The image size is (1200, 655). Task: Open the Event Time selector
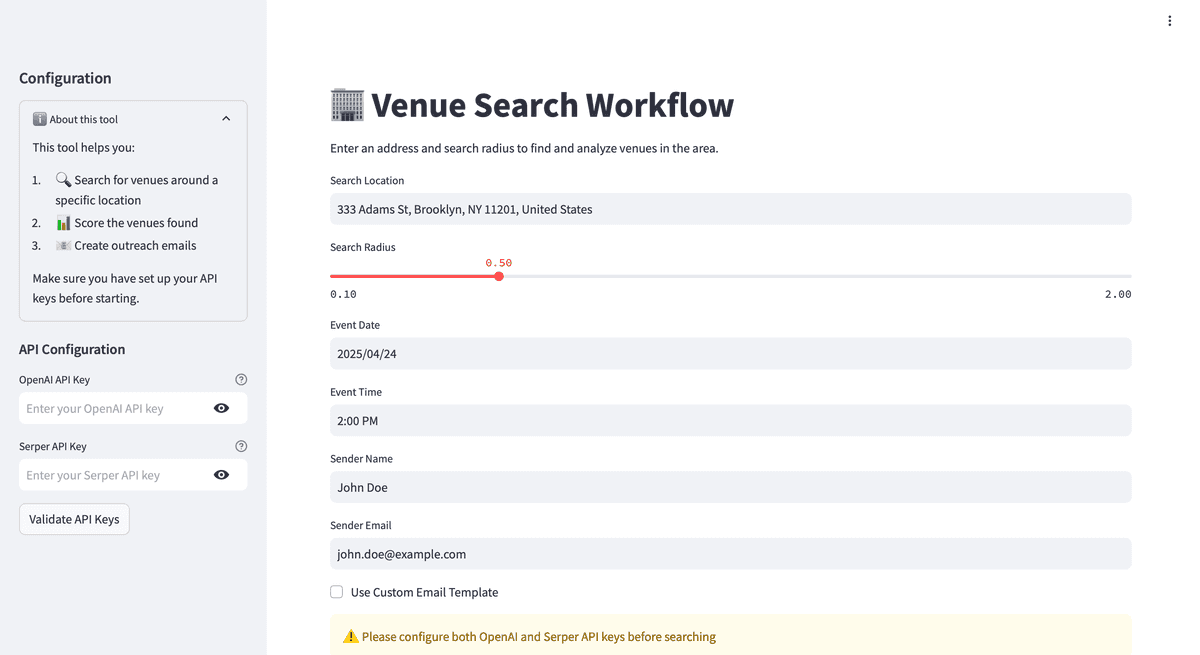(731, 421)
